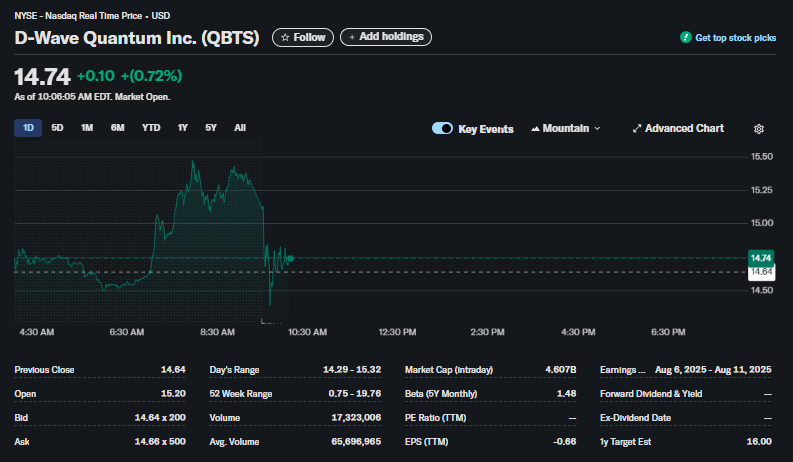Click the 10:30 AM time axis label
The width and height of the screenshot is (793, 462).
click(x=307, y=333)
